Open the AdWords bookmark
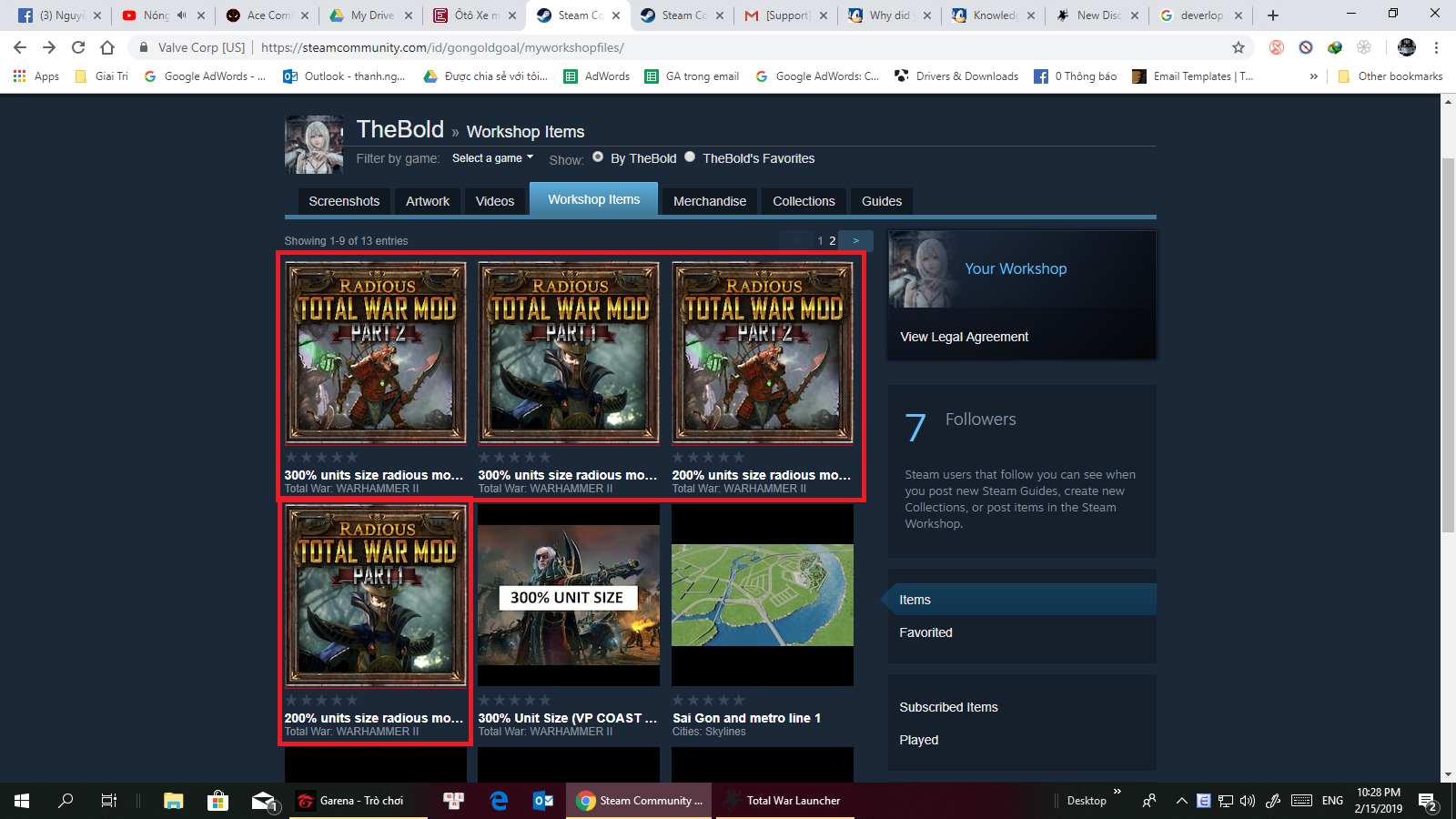 [x=597, y=76]
